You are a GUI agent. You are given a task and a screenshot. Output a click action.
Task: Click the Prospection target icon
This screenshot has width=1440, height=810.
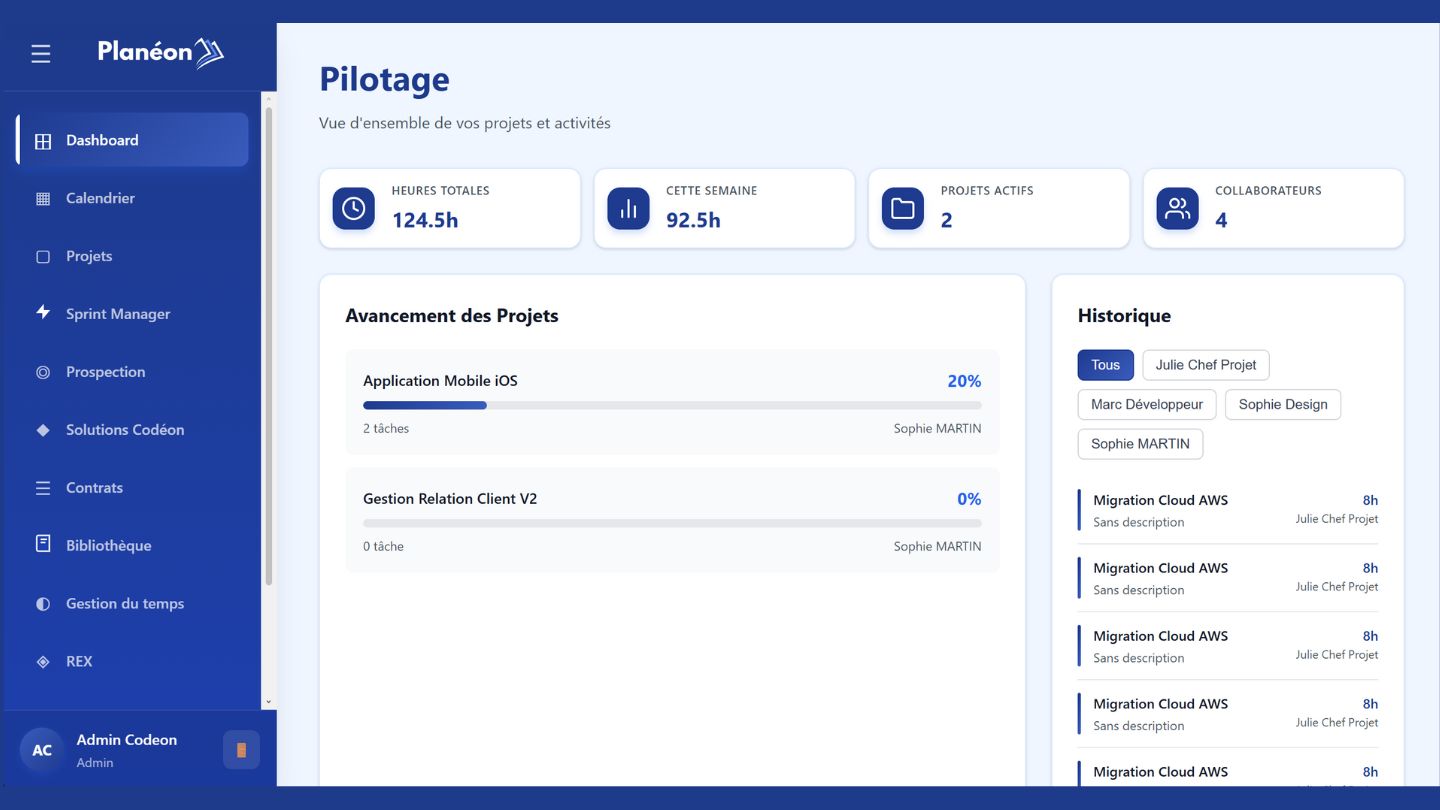tap(43, 372)
